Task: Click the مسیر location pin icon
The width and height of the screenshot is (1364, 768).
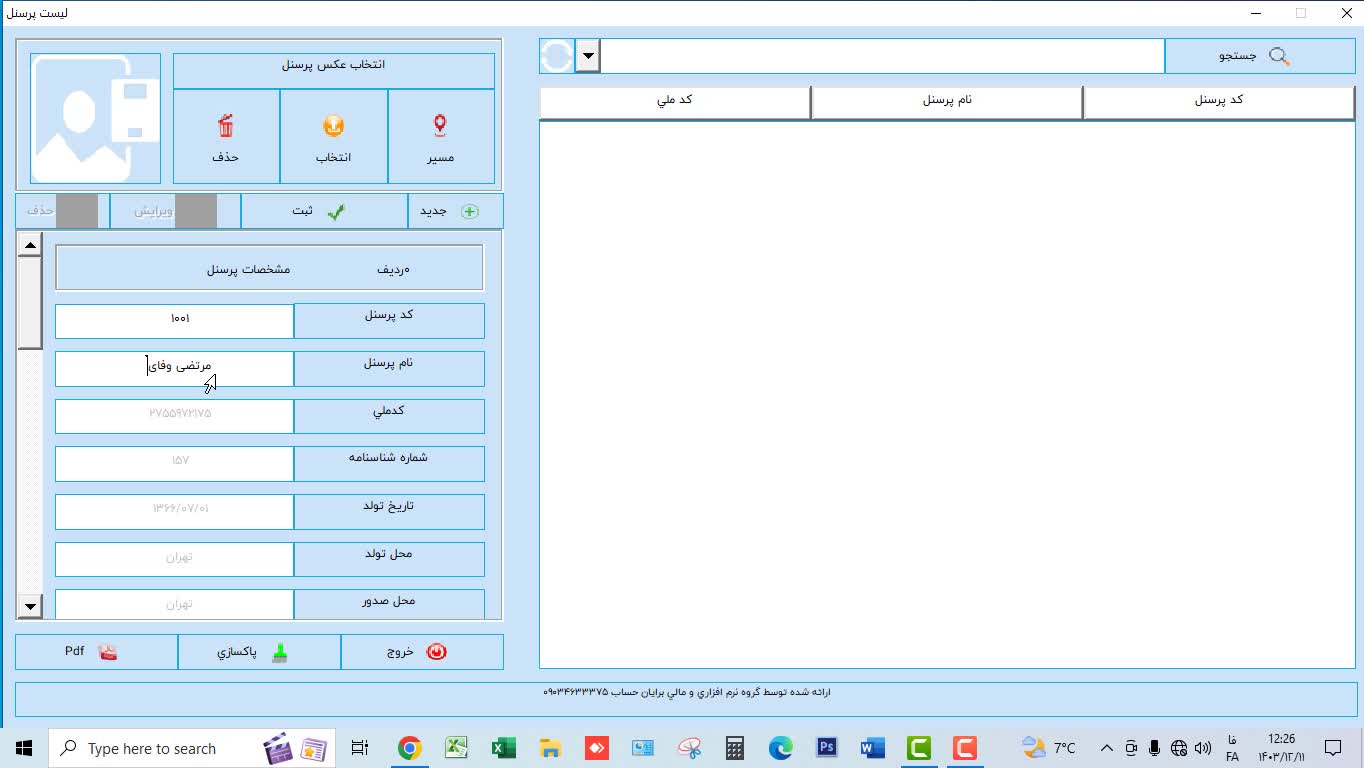Action: point(440,126)
